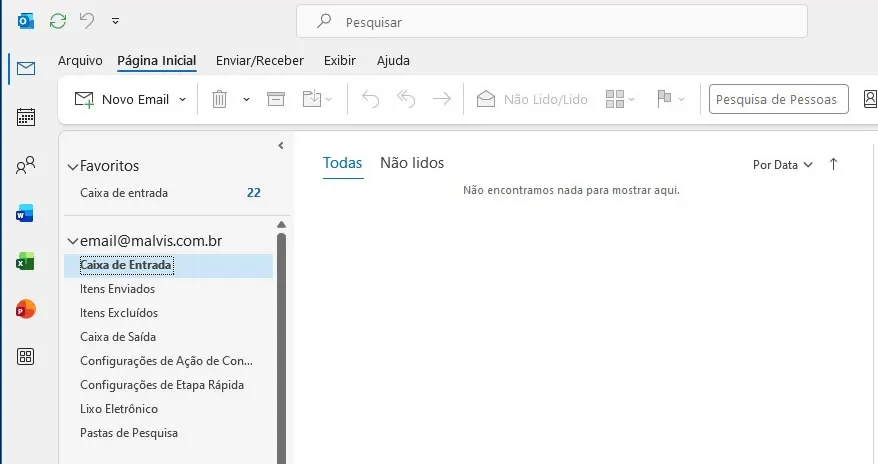878x464 pixels.
Task: Collapse the folder pane with the arrow
Action: [281, 146]
